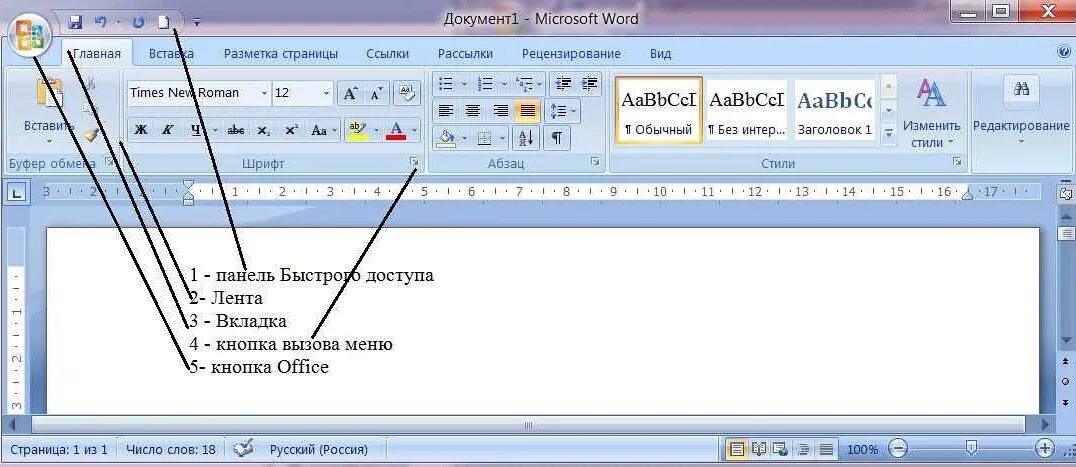Open the Абзац dialog launcher
This screenshot has width=1076, height=467.
tap(595, 162)
